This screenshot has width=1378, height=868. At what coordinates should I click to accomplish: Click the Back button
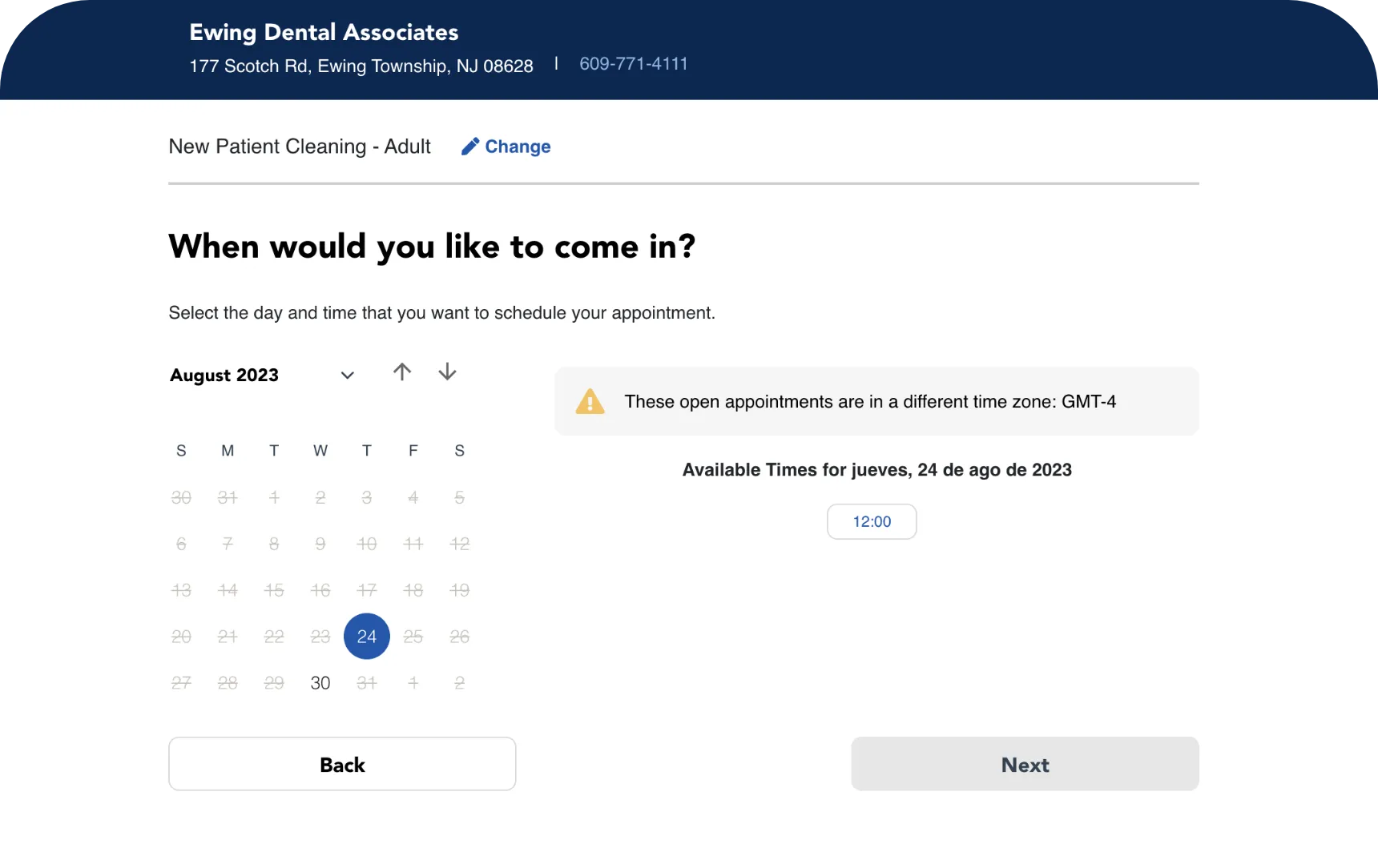342,765
